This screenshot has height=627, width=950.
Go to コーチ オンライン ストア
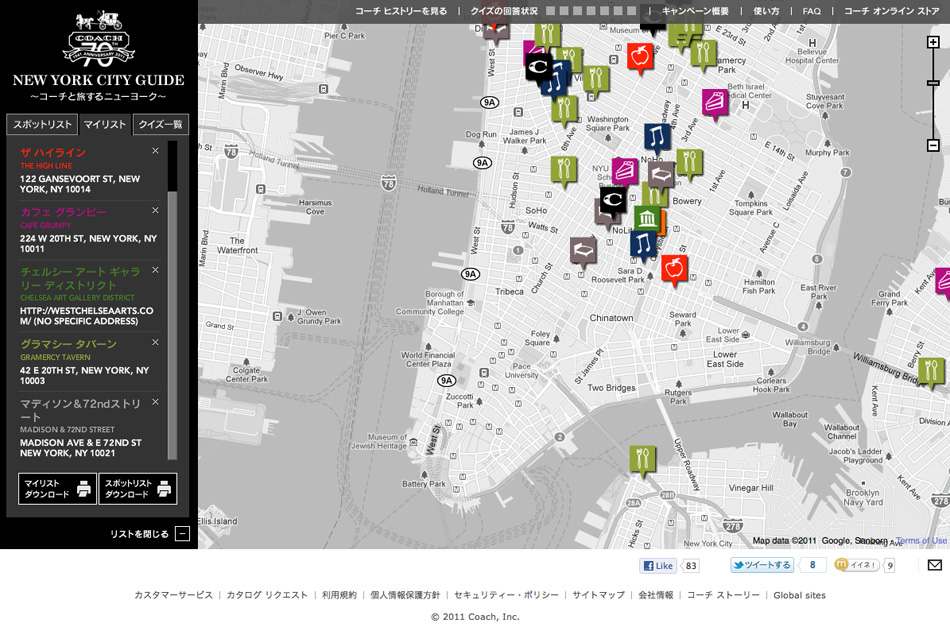pyautogui.click(x=891, y=11)
